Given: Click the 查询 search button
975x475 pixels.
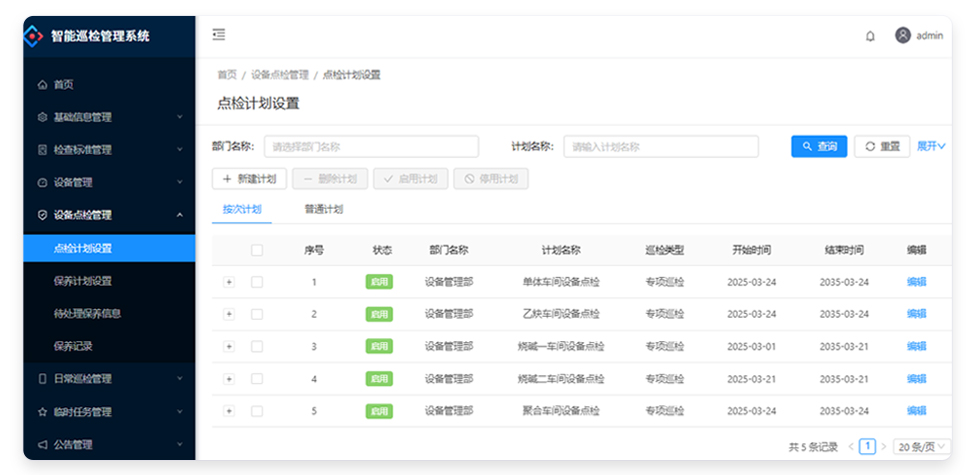Looking at the screenshot, I should [819, 146].
